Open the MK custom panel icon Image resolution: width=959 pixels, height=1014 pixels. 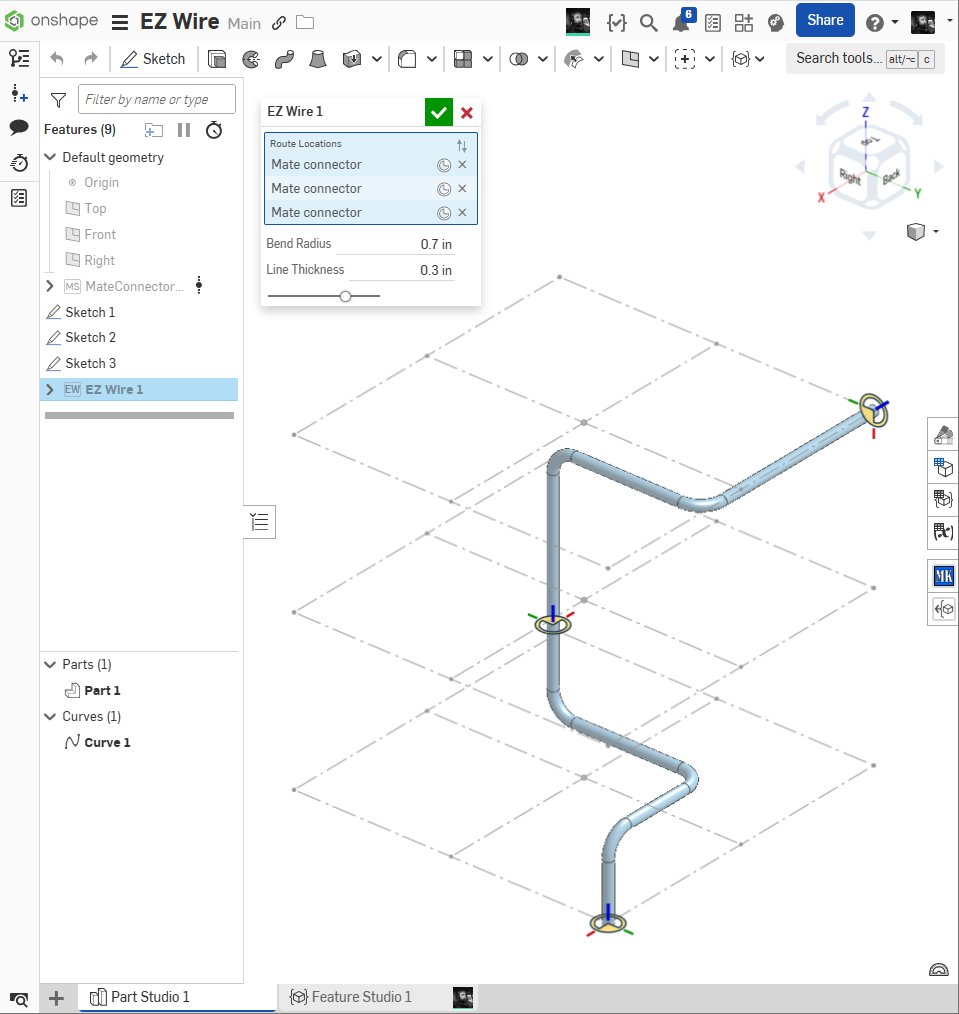943,576
